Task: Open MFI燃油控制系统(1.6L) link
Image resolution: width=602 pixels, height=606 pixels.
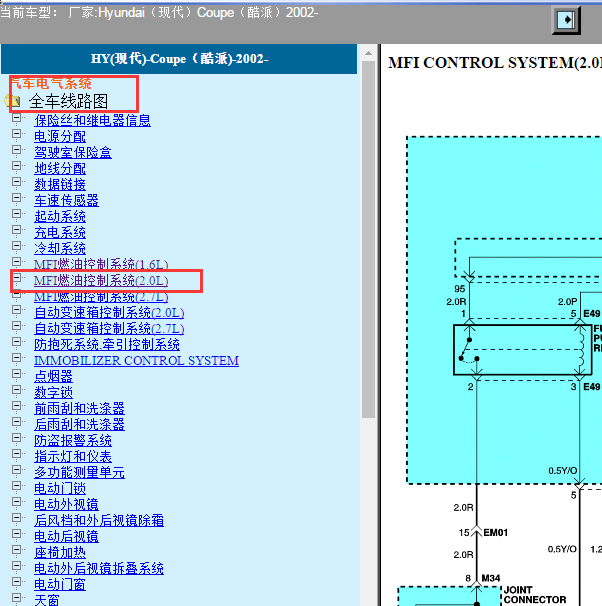Action: pyautogui.click(x=101, y=264)
